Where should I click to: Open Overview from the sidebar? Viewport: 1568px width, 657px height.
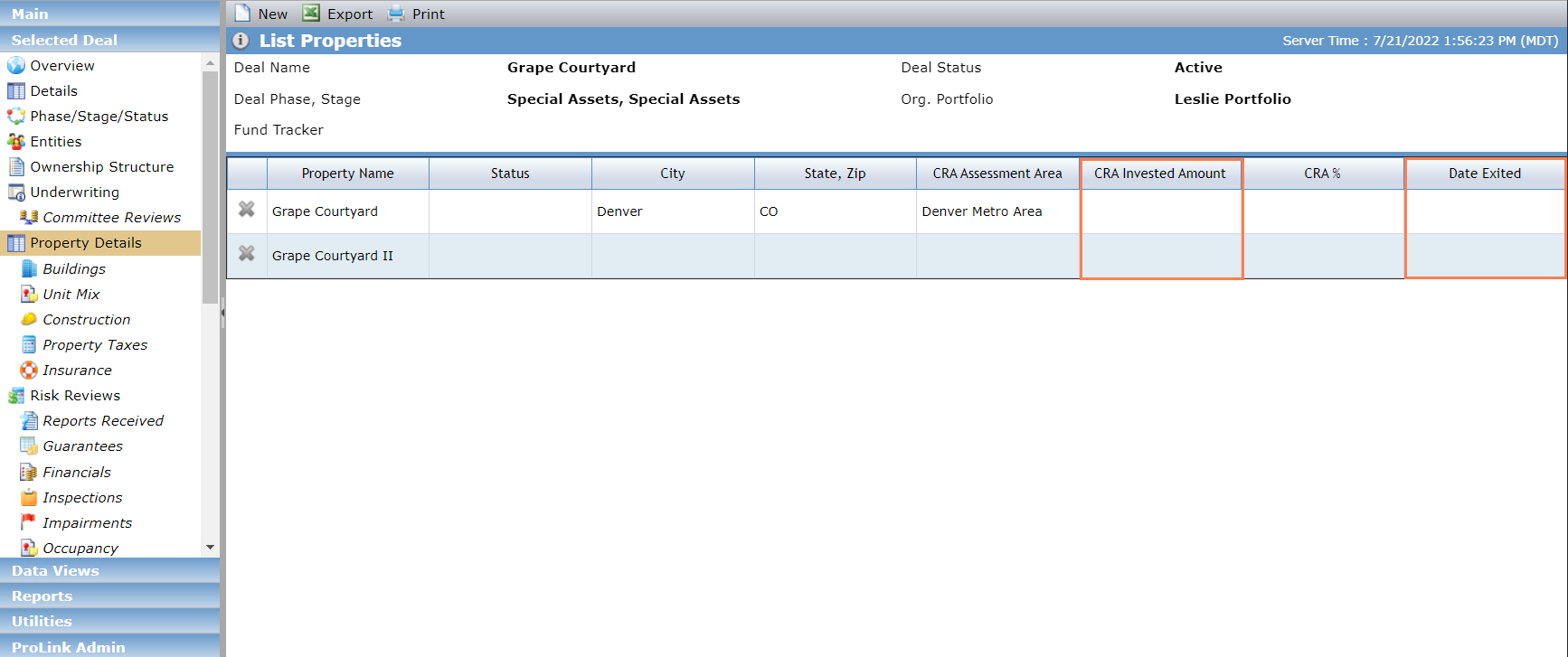coord(62,65)
